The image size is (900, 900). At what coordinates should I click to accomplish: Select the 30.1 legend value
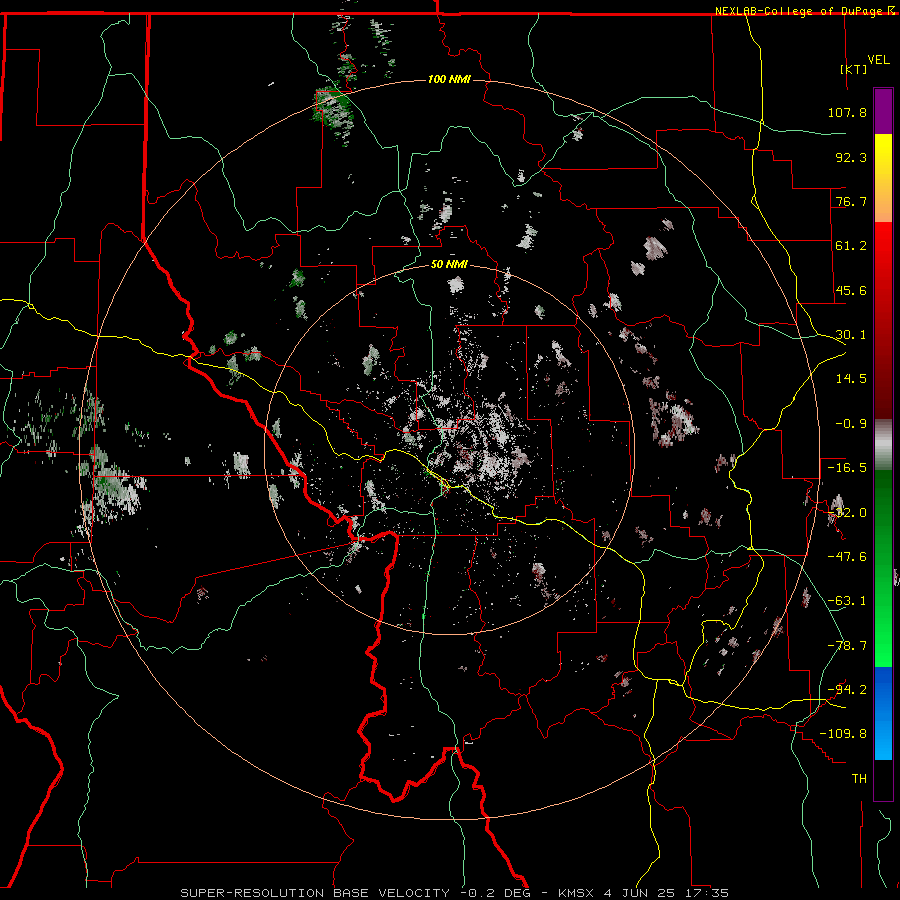click(x=851, y=335)
